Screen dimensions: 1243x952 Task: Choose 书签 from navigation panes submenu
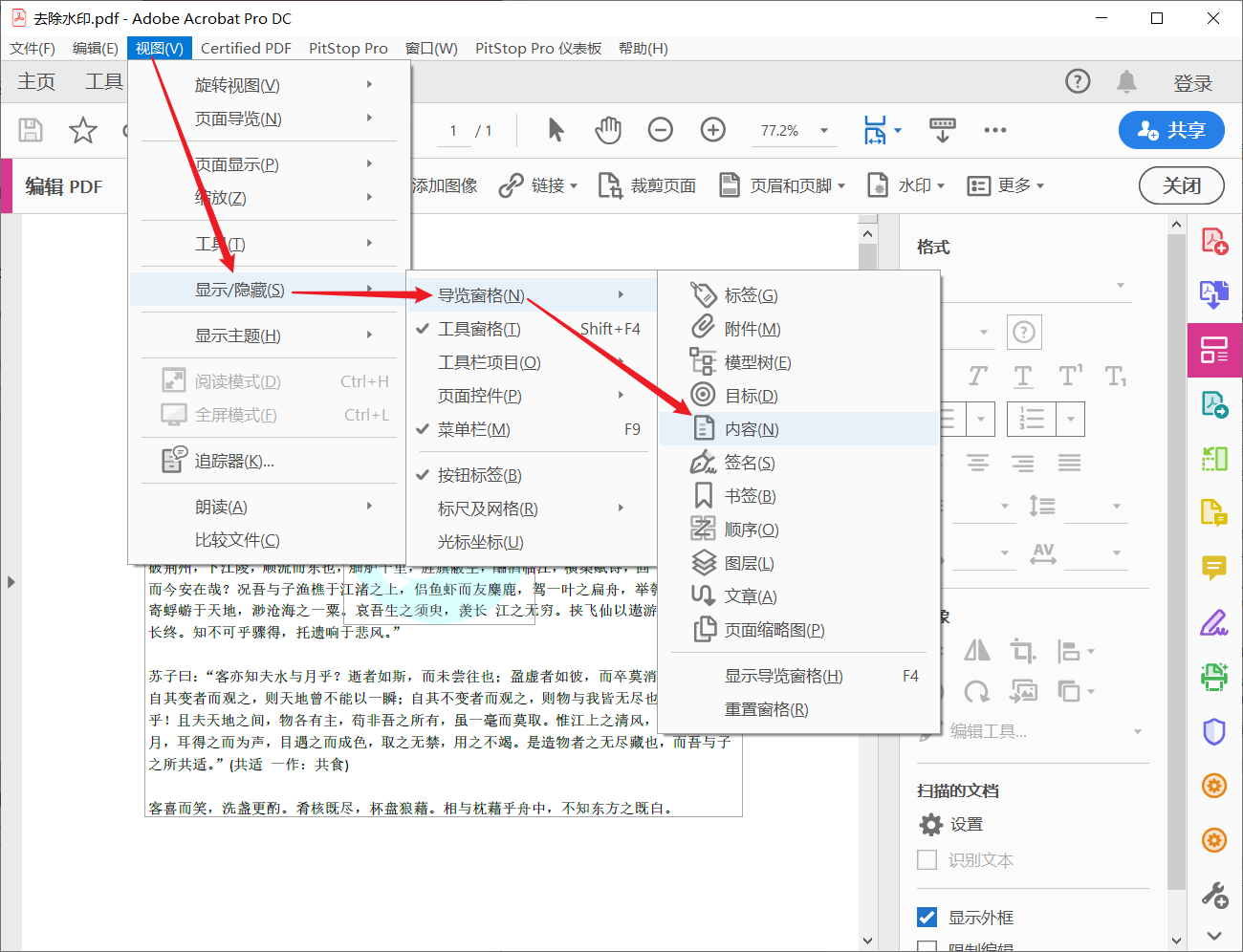pos(799,496)
